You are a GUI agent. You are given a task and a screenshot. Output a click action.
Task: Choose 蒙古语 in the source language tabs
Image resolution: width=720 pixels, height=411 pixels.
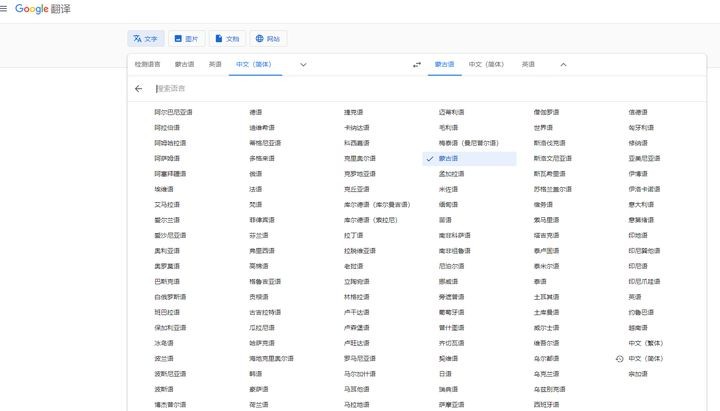(185, 64)
